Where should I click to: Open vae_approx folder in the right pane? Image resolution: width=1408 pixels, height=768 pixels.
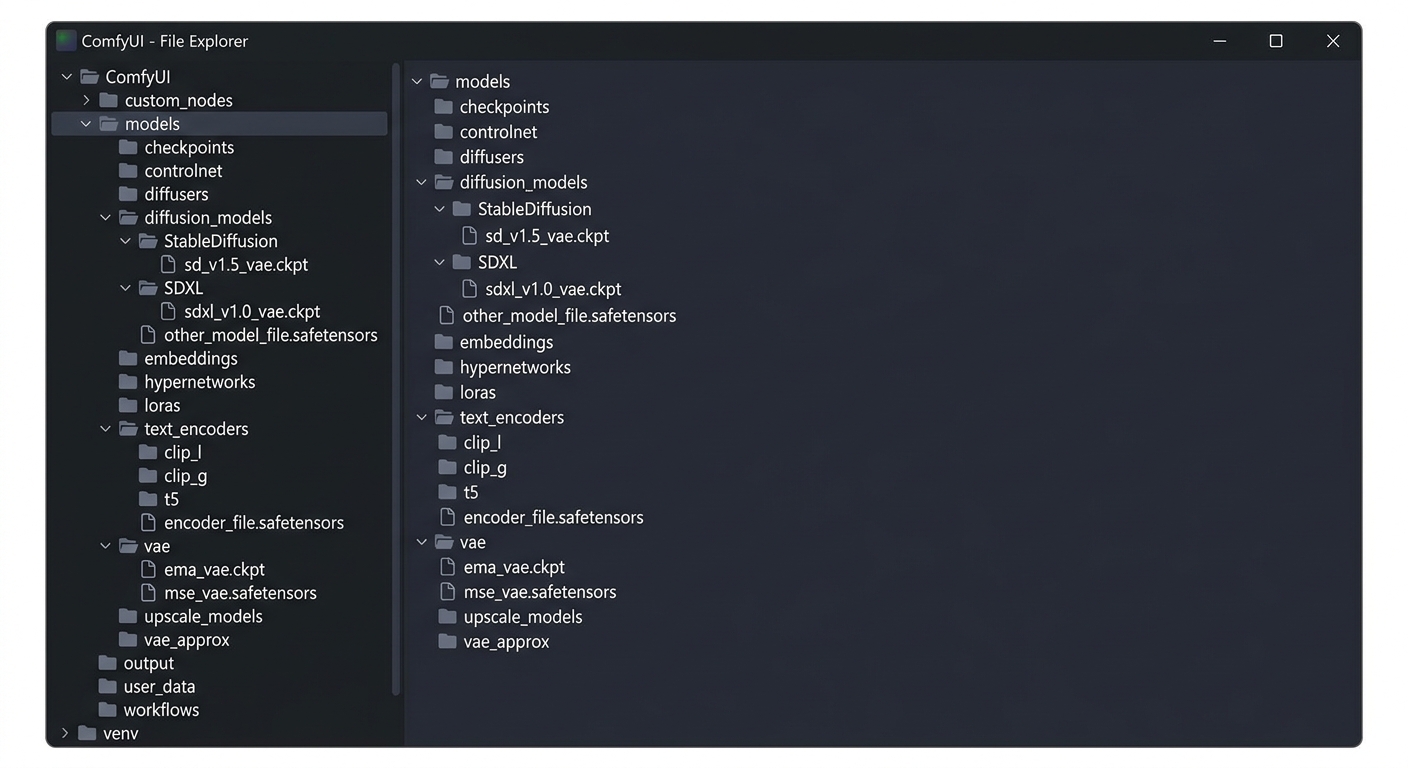[506, 642]
